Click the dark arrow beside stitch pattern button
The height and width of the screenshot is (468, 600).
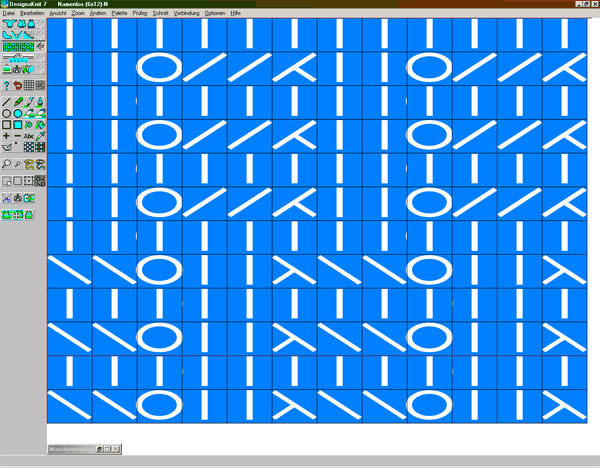pyautogui.click(x=40, y=47)
